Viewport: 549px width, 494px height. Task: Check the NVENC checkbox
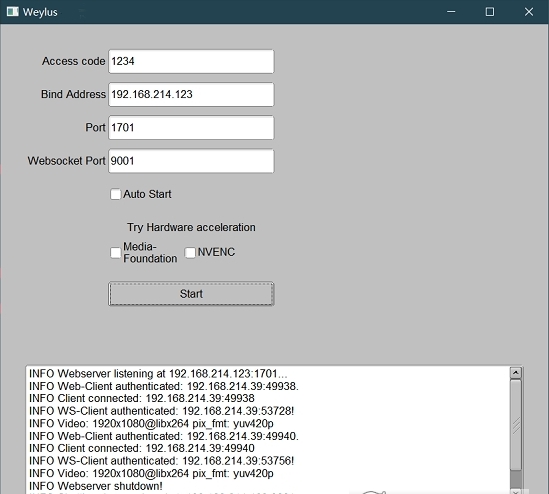pyautogui.click(x=190, y=252)
